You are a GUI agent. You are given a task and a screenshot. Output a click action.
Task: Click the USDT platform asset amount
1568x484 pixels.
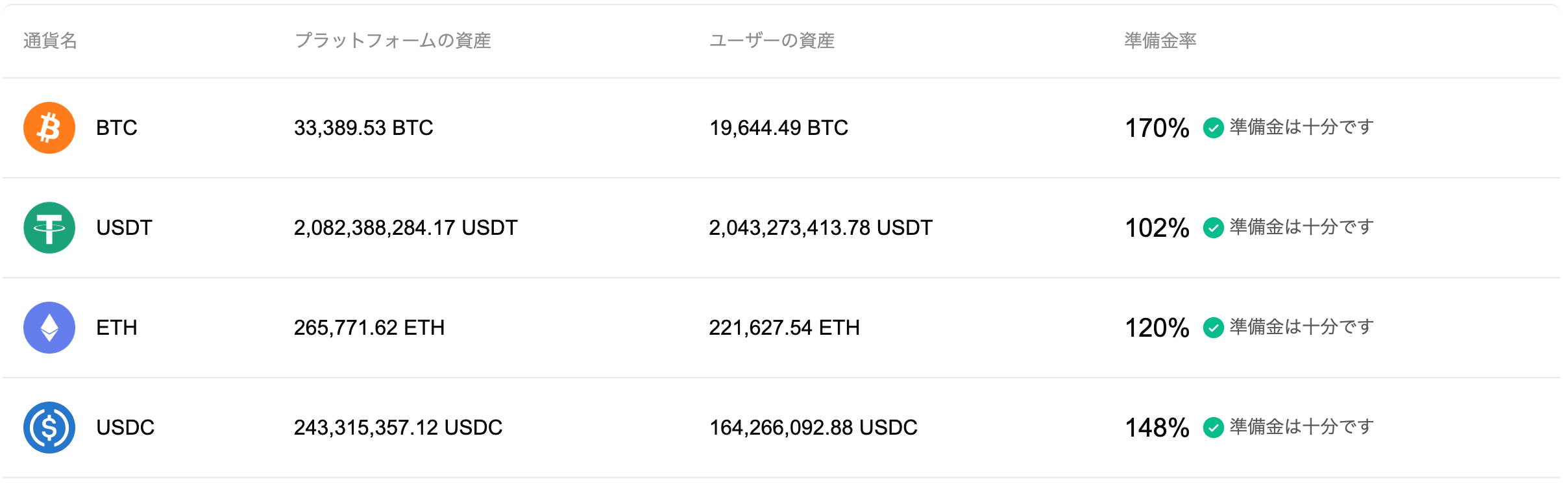pyautogui.click(x=406, y=228)
